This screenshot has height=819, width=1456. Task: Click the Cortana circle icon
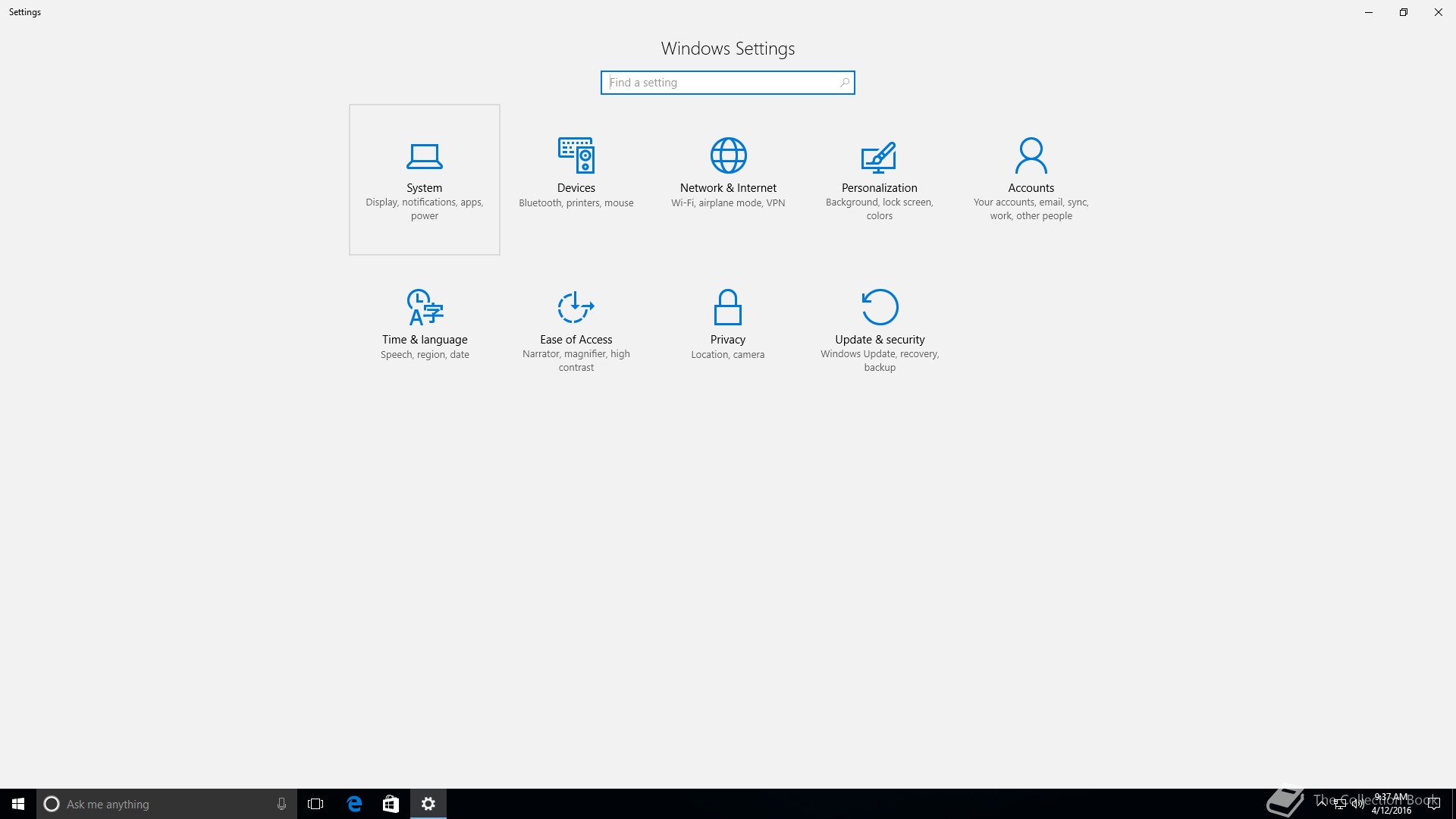tap(52, 804)
